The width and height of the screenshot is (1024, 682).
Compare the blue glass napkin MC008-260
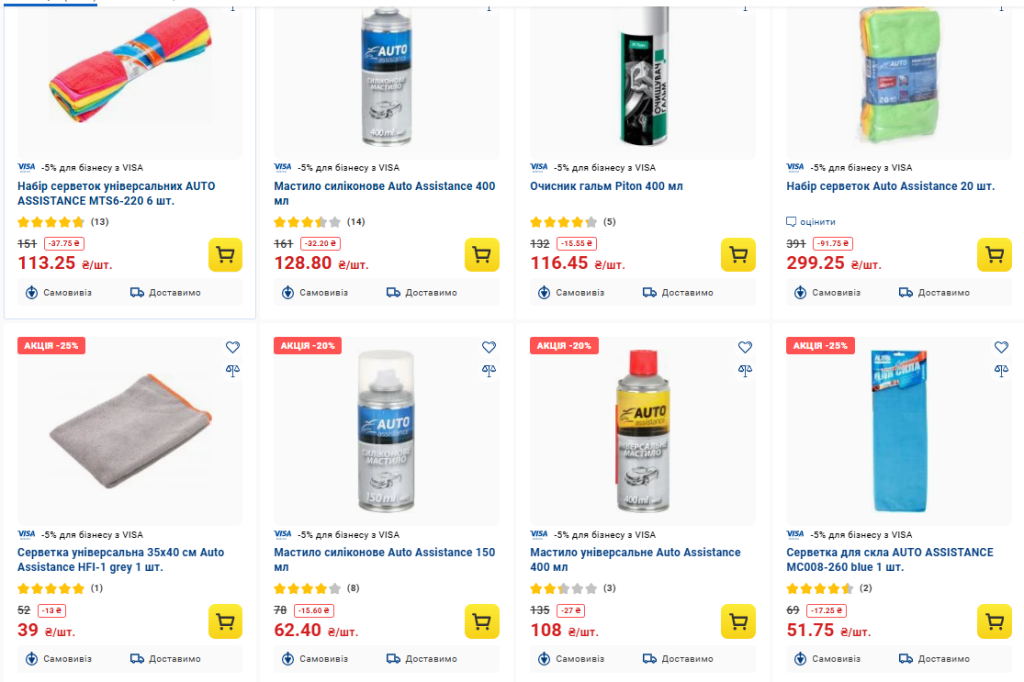tap(1001, 370)
